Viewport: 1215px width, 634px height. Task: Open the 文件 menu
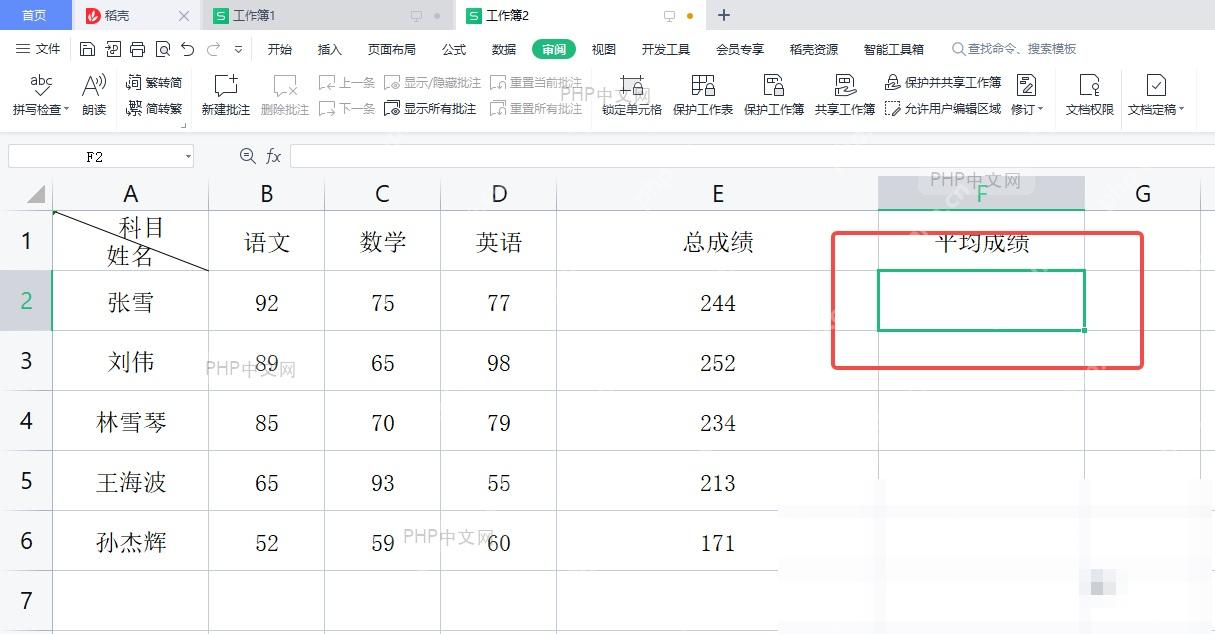click(38, 49)
